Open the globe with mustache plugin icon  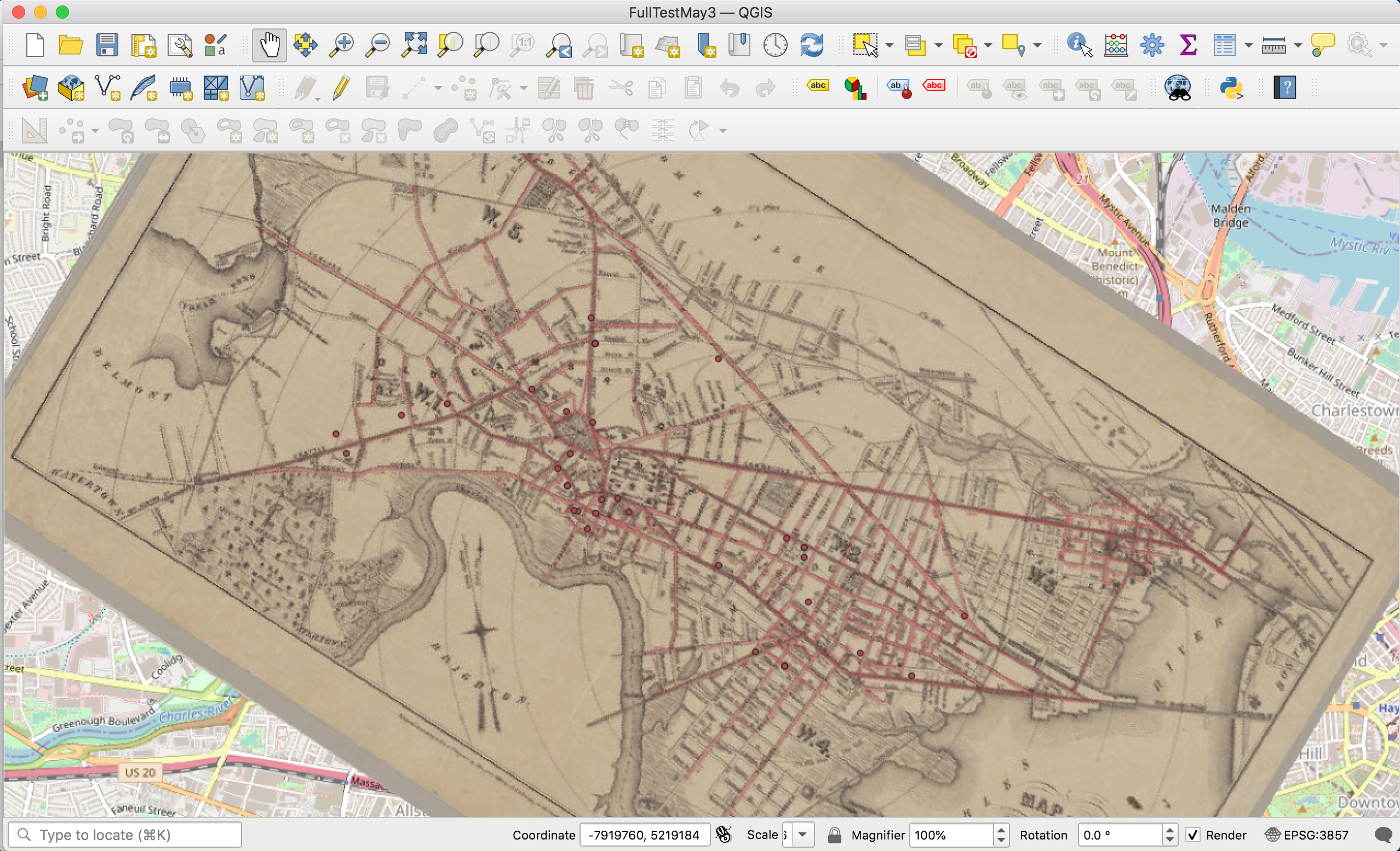pos(1178,88)
